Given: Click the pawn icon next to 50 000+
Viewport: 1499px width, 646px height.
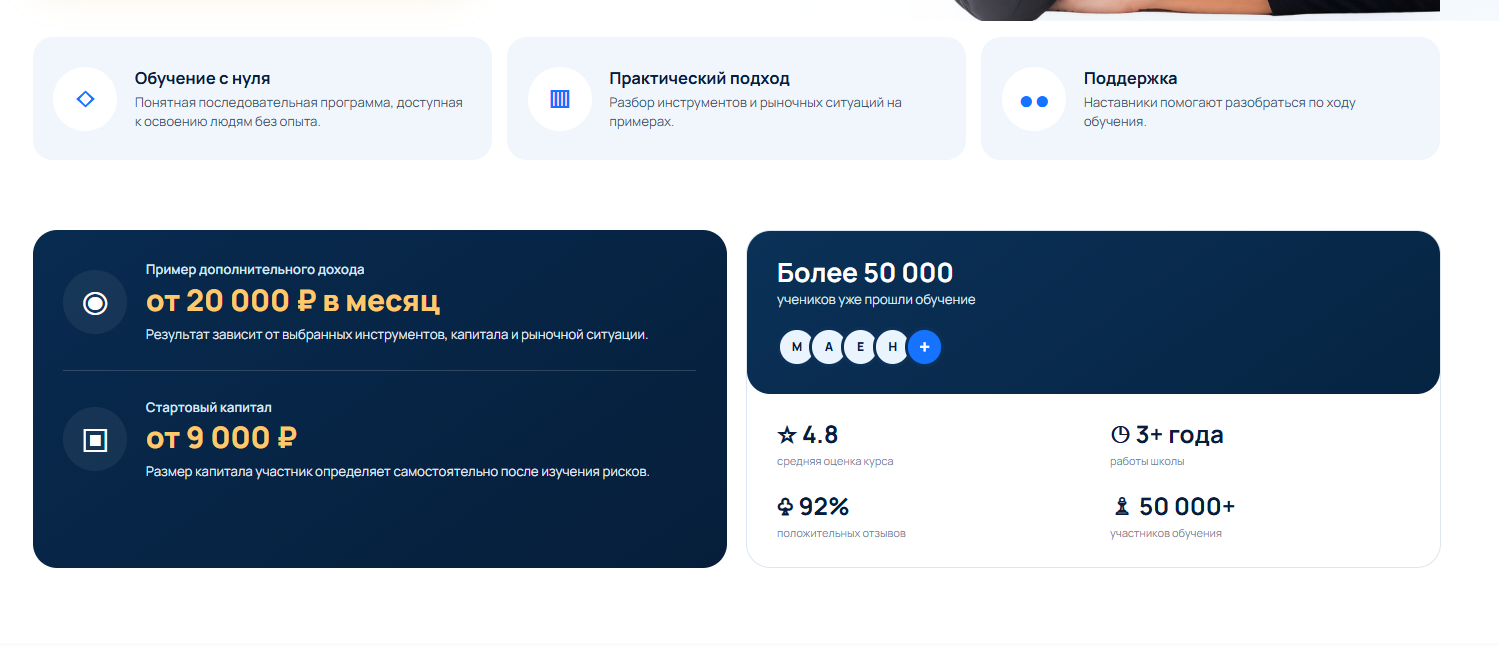Looking at the screenshot, I should pos(1121,507).
